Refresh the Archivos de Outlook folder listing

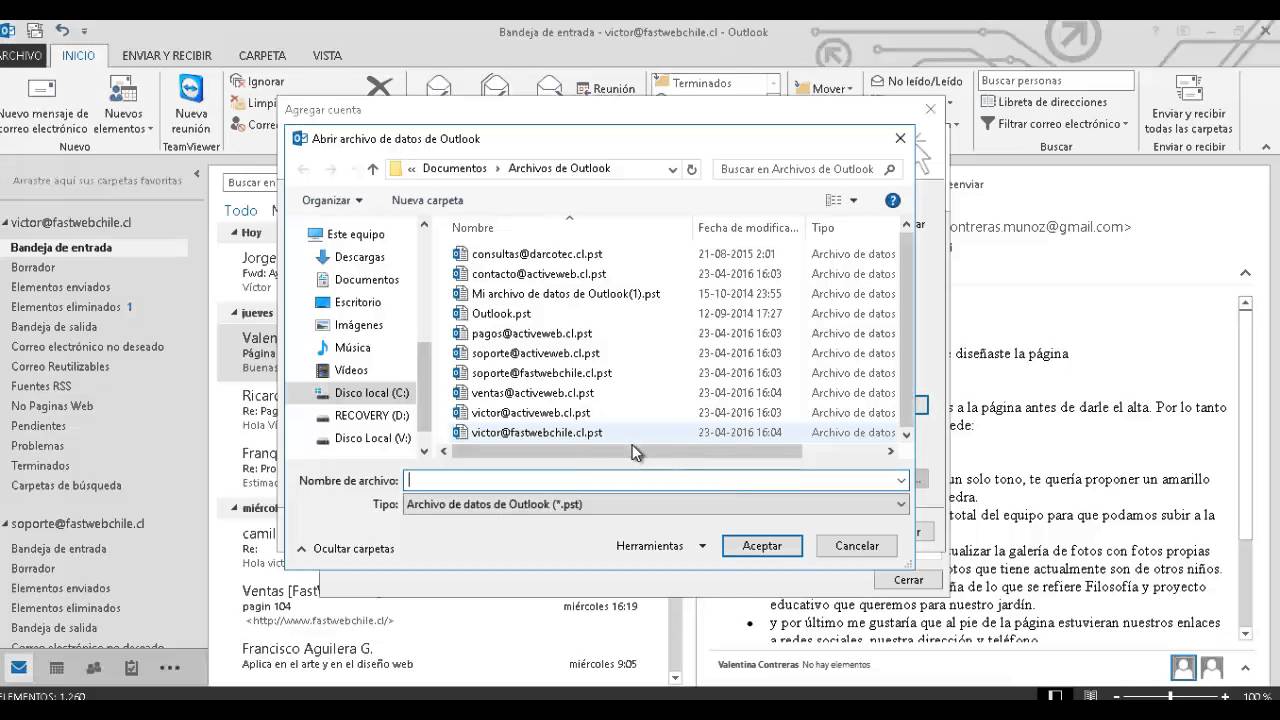(691, 169)
